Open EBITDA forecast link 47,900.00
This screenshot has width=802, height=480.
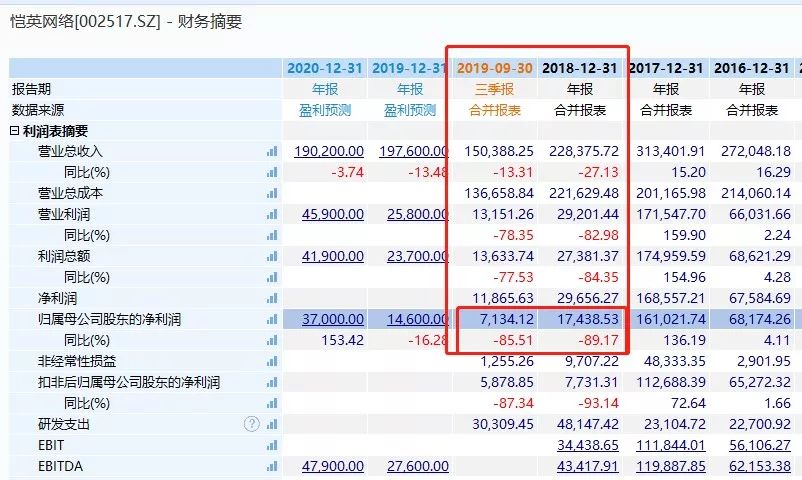pos(333,466)
